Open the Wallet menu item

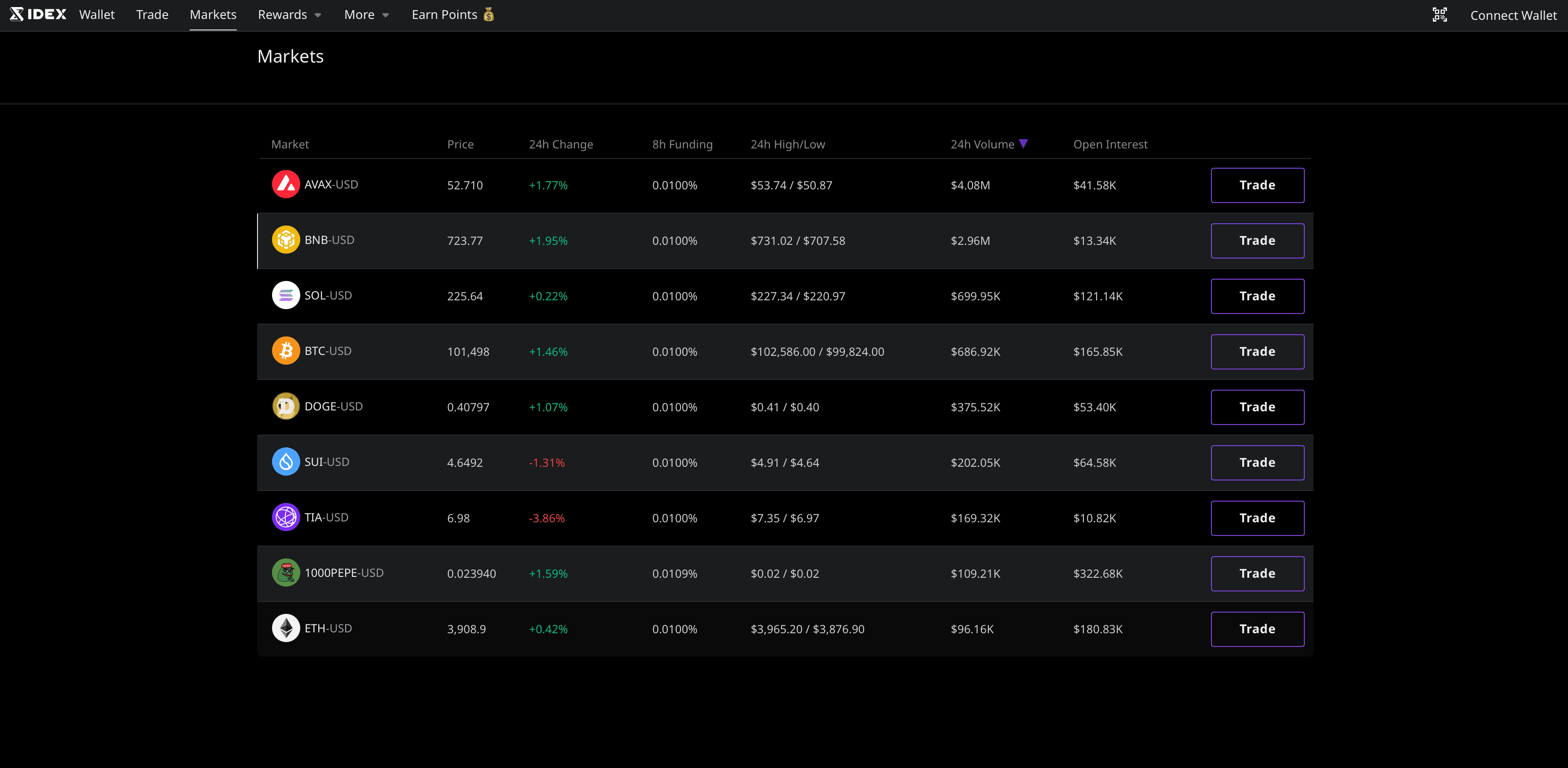coord(97,15)
